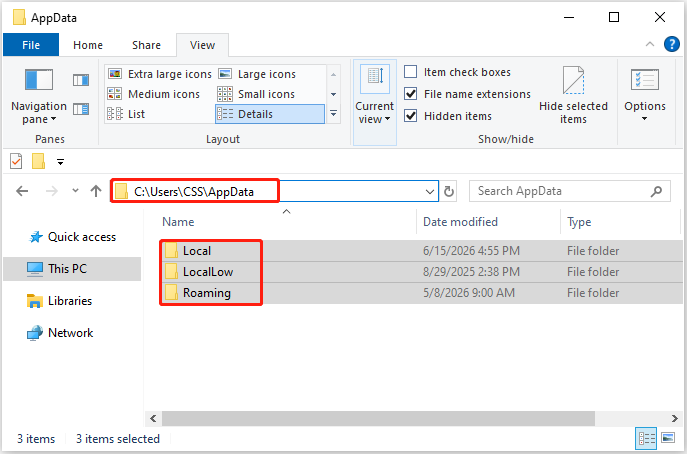
Task: Click the scrollbar left arrow
Action: [153, 418]
